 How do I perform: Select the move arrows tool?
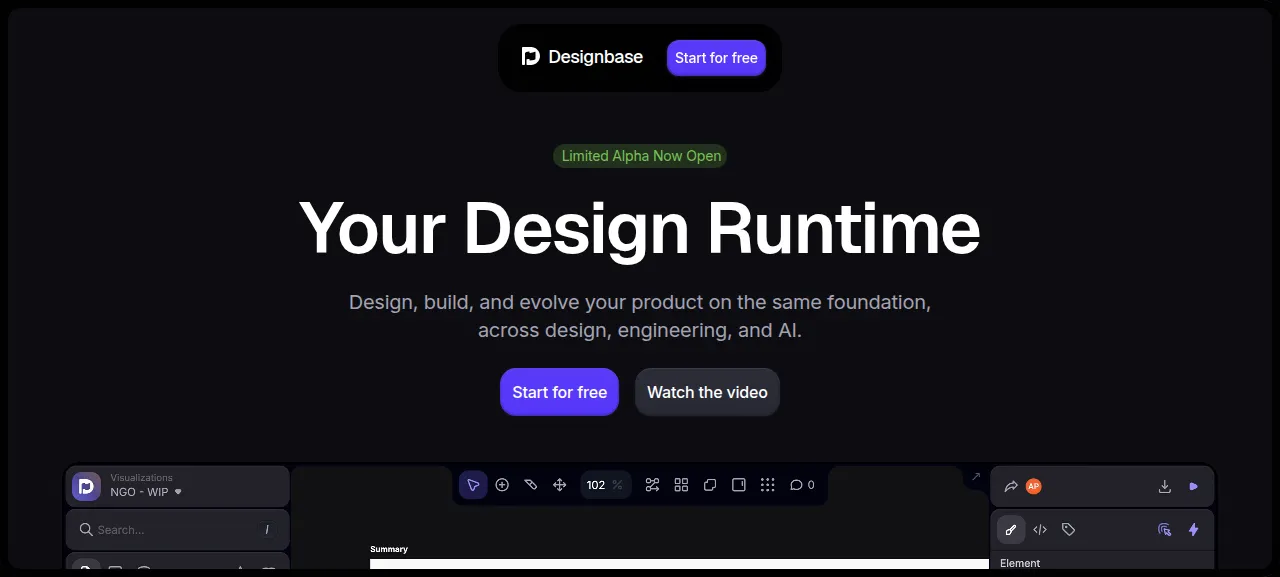pos(560,485)
